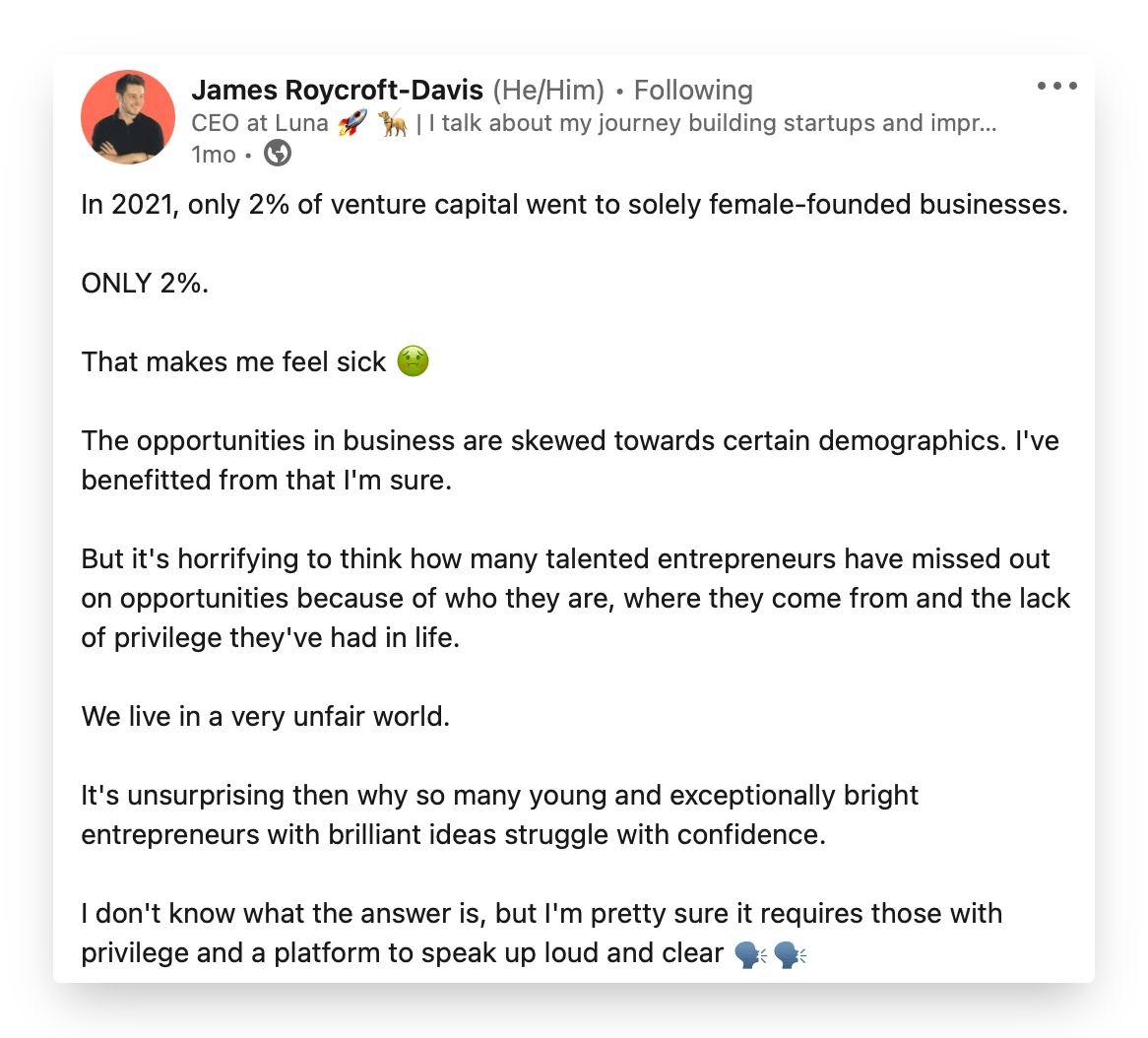The image size is (1148, 1038).
Task: Click the ONLY 2%. line
Action: (x=145, y=283)
